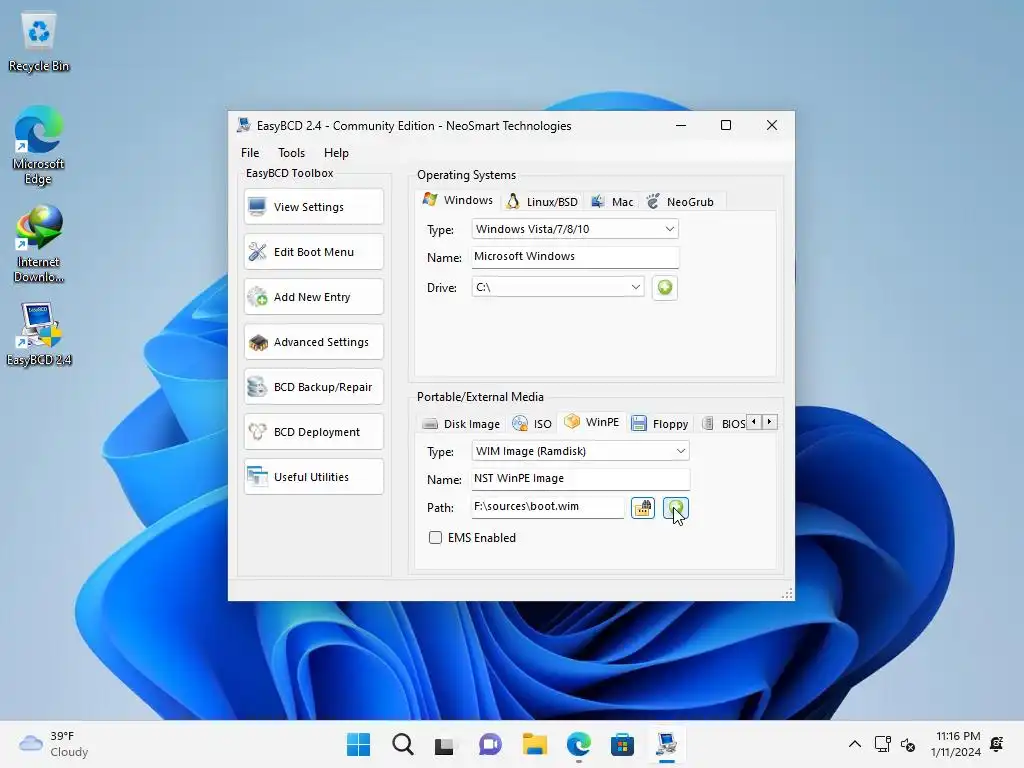
Task: Select the Recycle Bin desktop icon
Action: [x=39, y=43]
